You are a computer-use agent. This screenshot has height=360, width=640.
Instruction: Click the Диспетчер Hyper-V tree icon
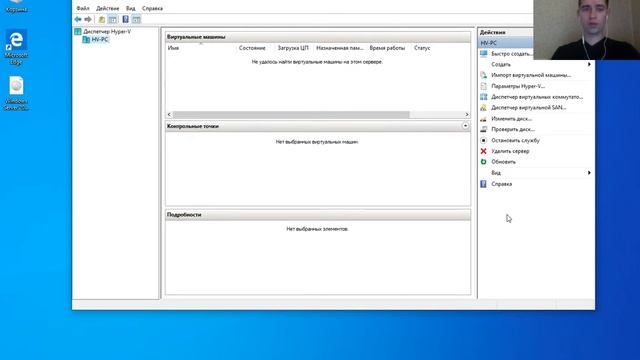click(x=78, y=31)
